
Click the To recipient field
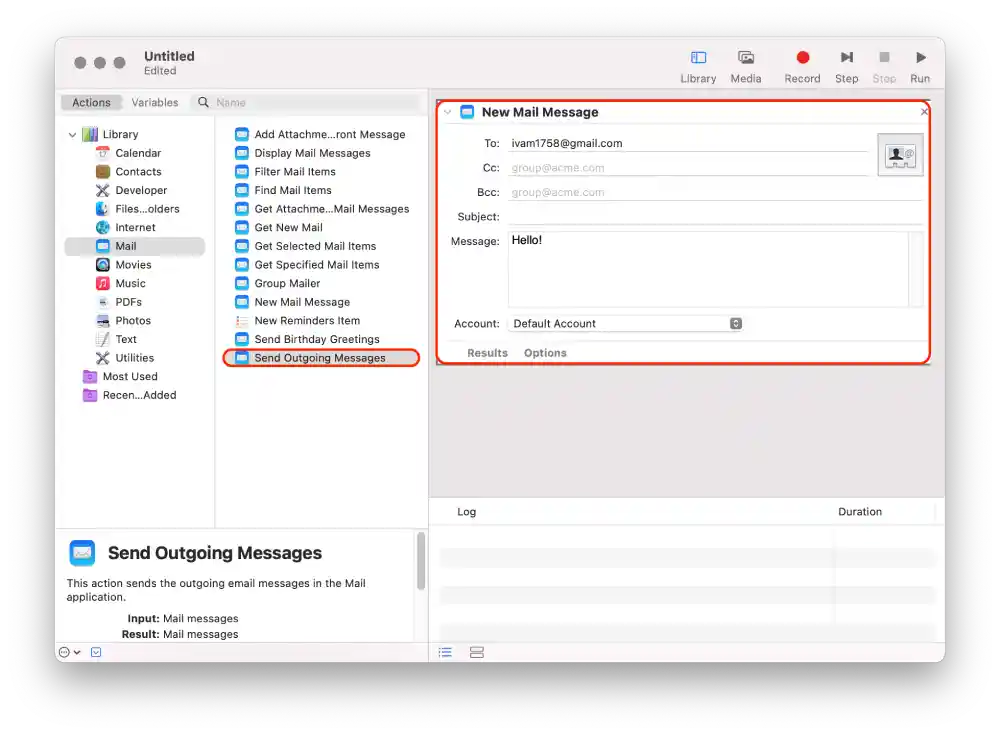689,144
